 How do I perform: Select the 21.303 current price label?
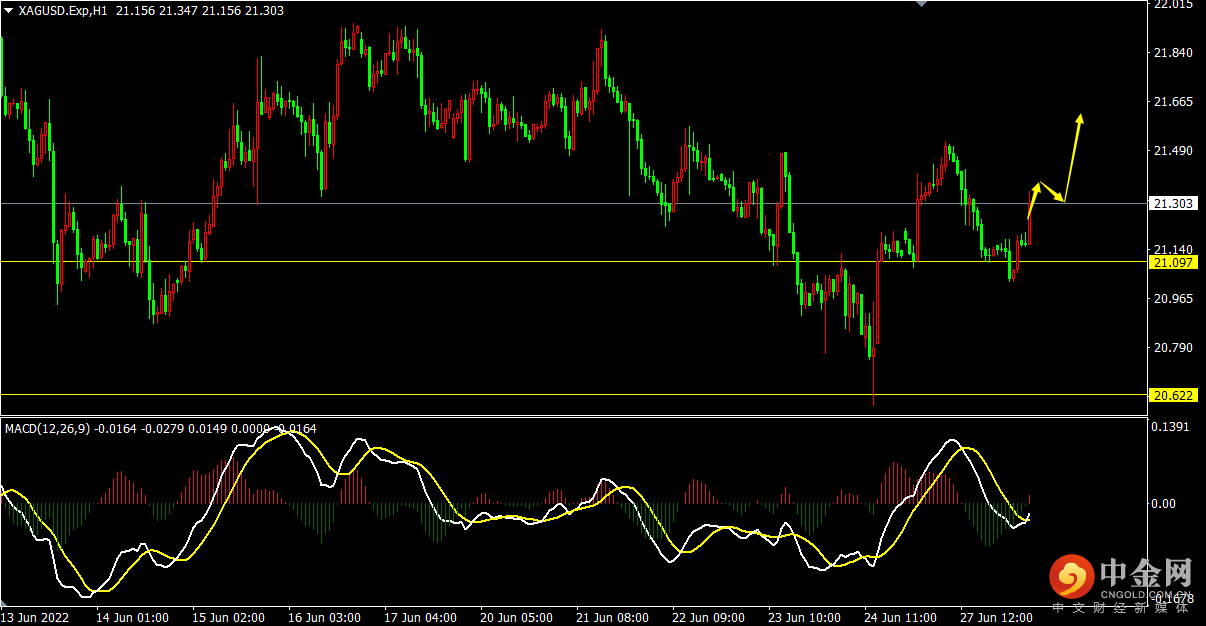1172,203
